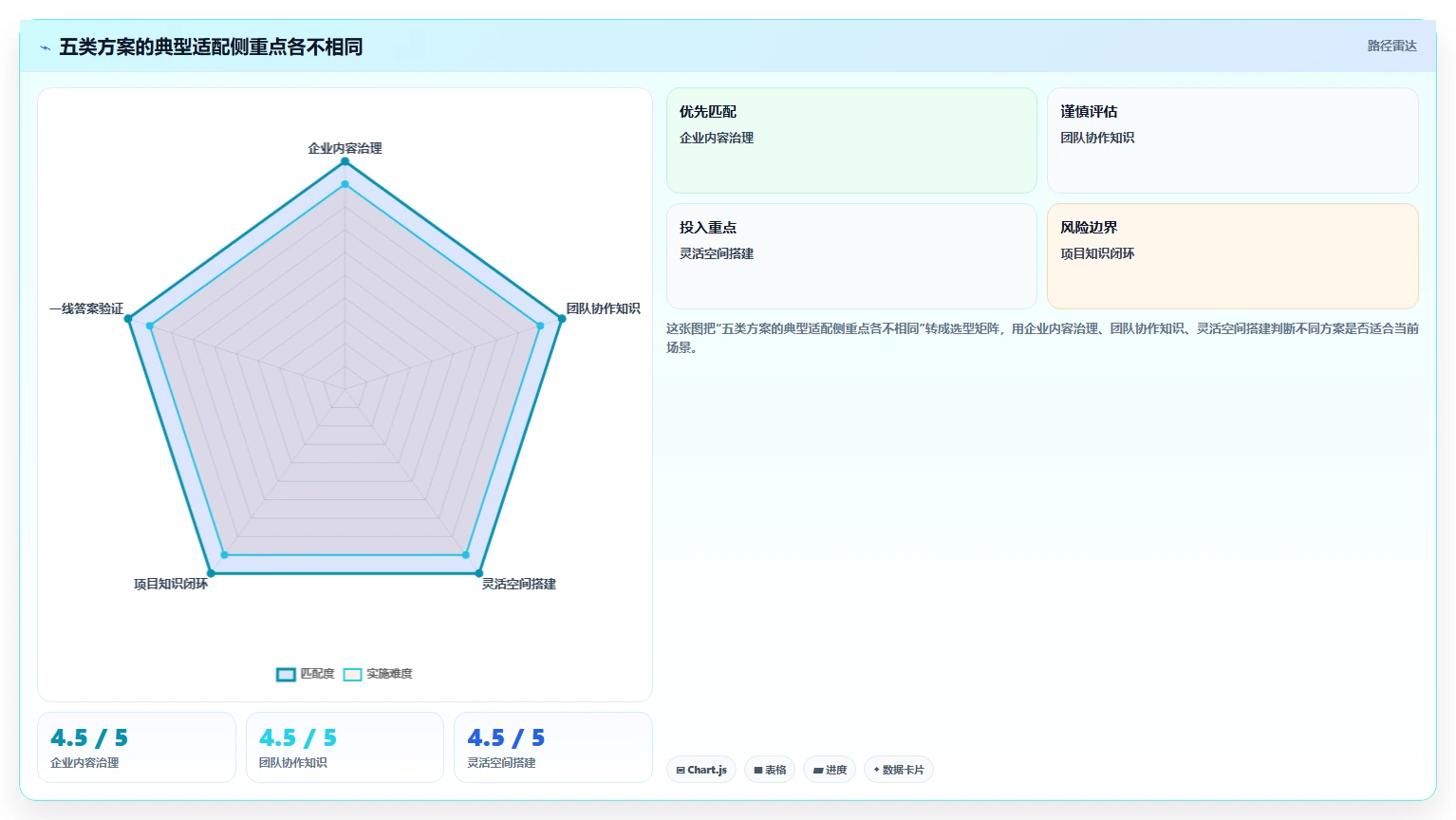Toggle the 实施难度 legend swatch
Screen dimensions: 1456x820
(x=352, y=675)
